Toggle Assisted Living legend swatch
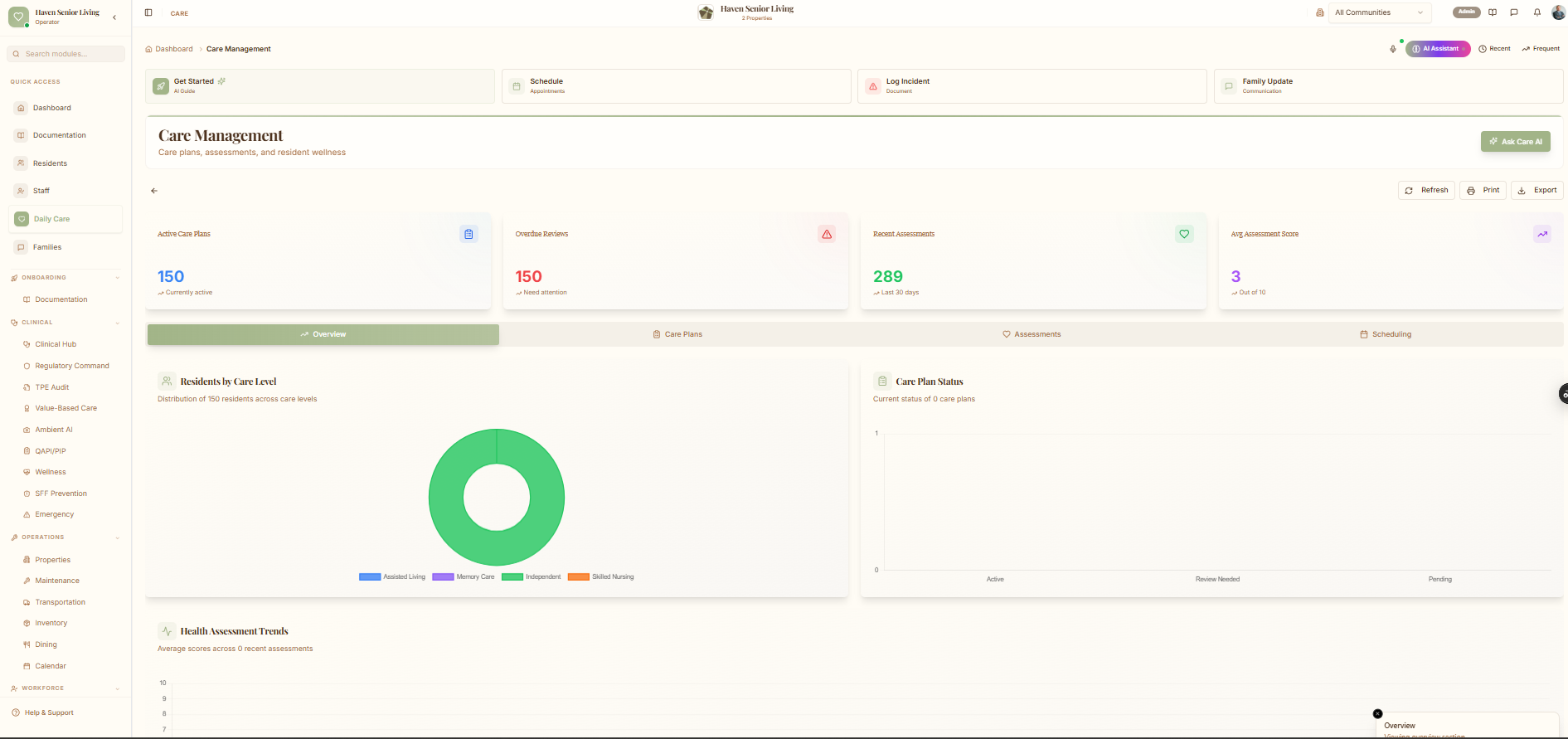1568x739 pixels. coord(370,576)
